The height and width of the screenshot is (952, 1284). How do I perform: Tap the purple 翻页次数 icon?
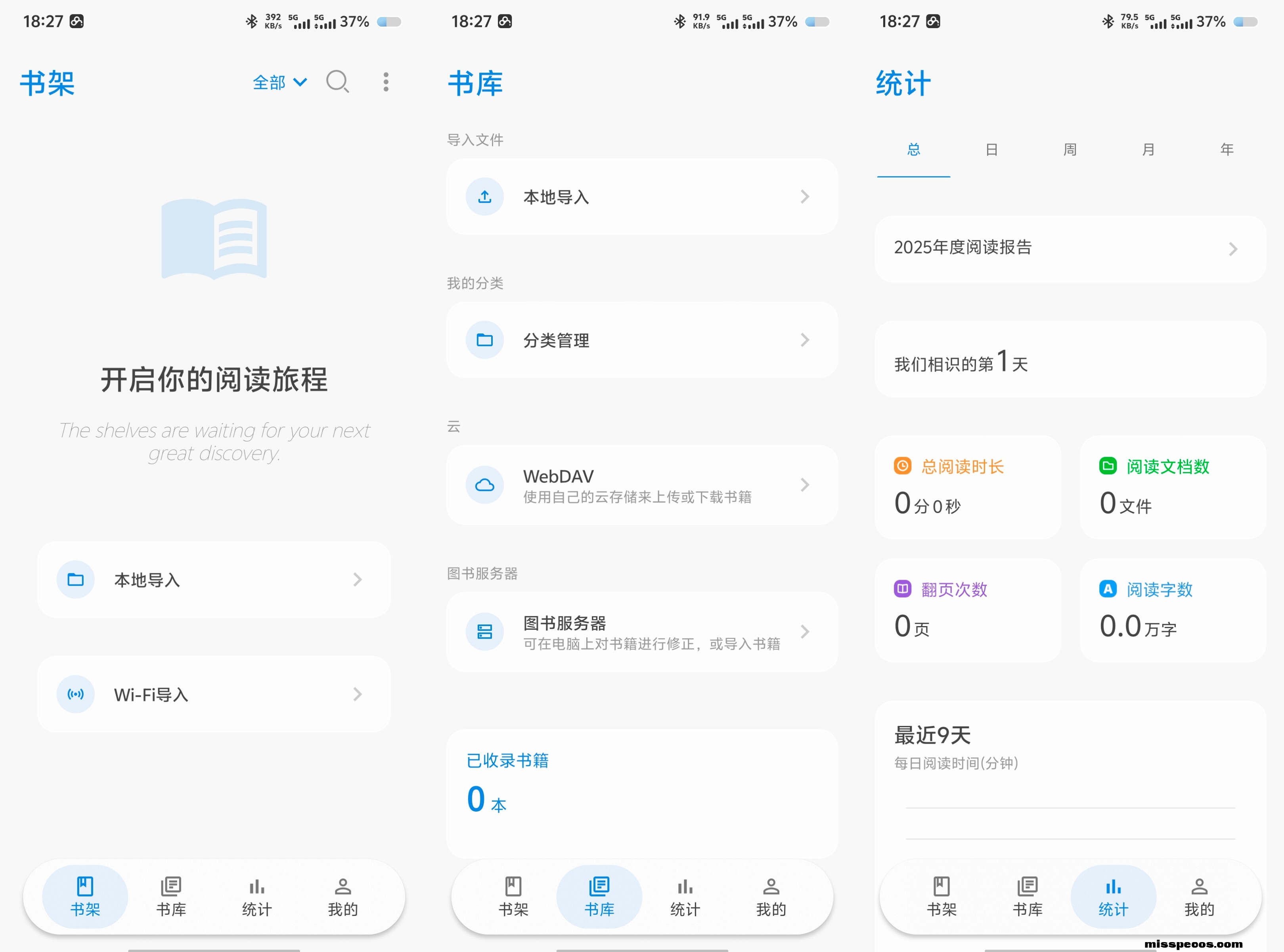tap(902, 589)
